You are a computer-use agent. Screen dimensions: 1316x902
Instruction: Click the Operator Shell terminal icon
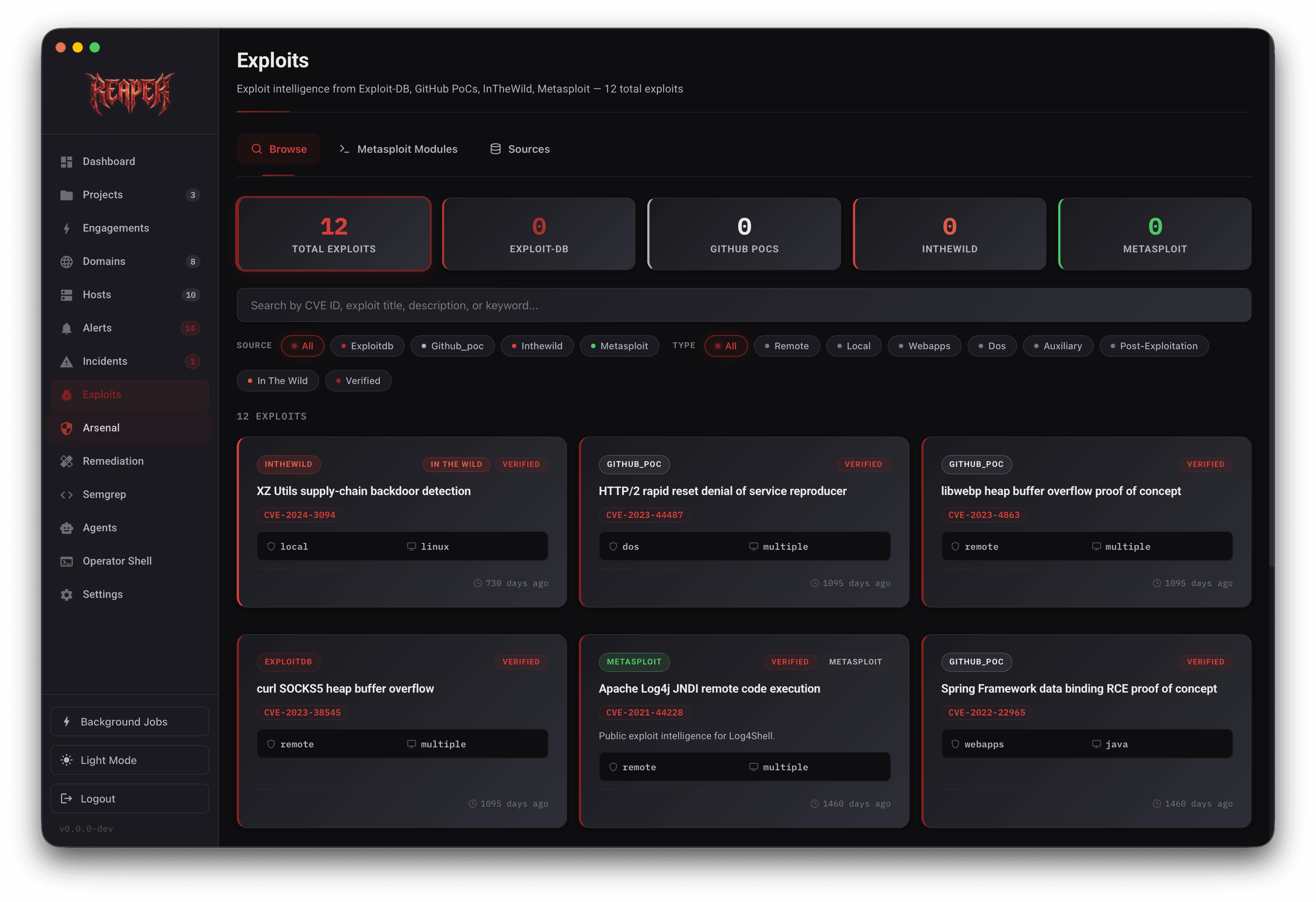point(66,562)
